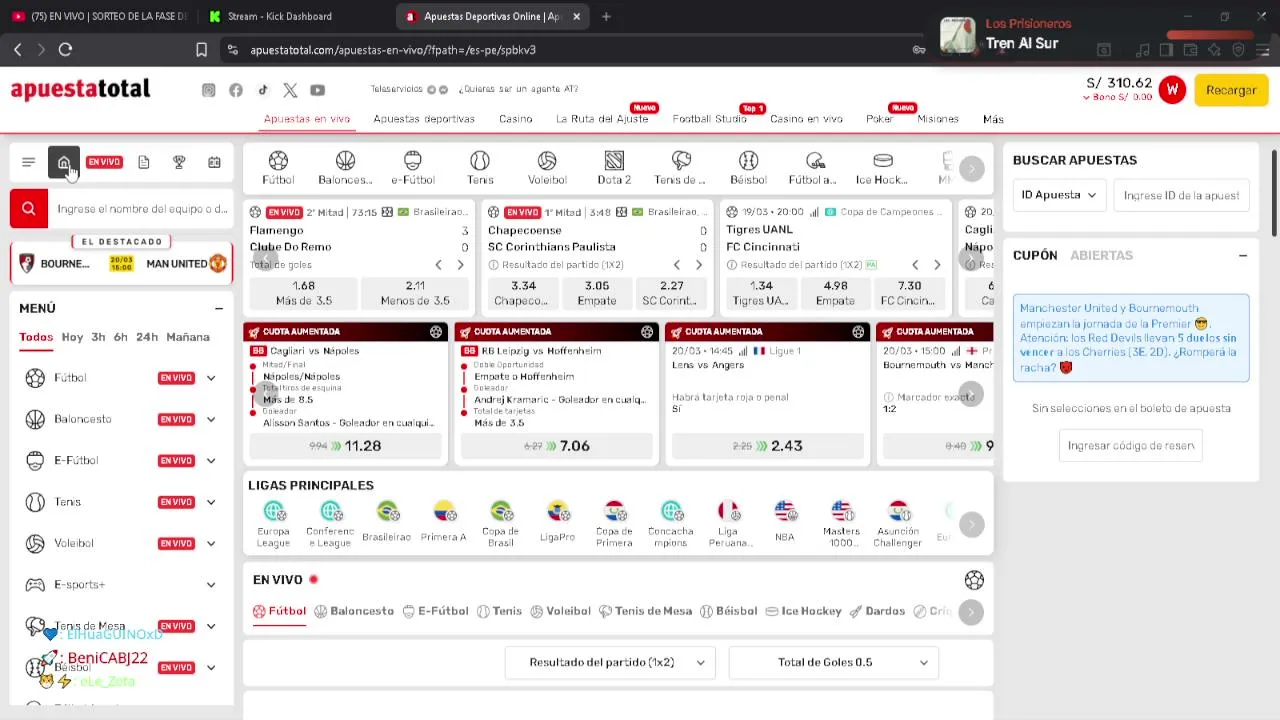Bet Empate at 3.05 on Chapecoense match
The image size is (1280, 720).
coord(597,293)
